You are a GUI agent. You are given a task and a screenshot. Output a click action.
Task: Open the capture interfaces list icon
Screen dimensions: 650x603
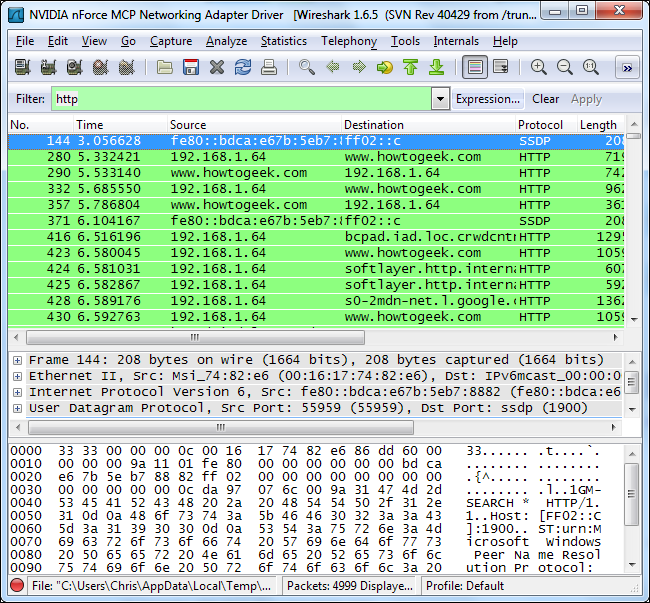pos(22,67)
